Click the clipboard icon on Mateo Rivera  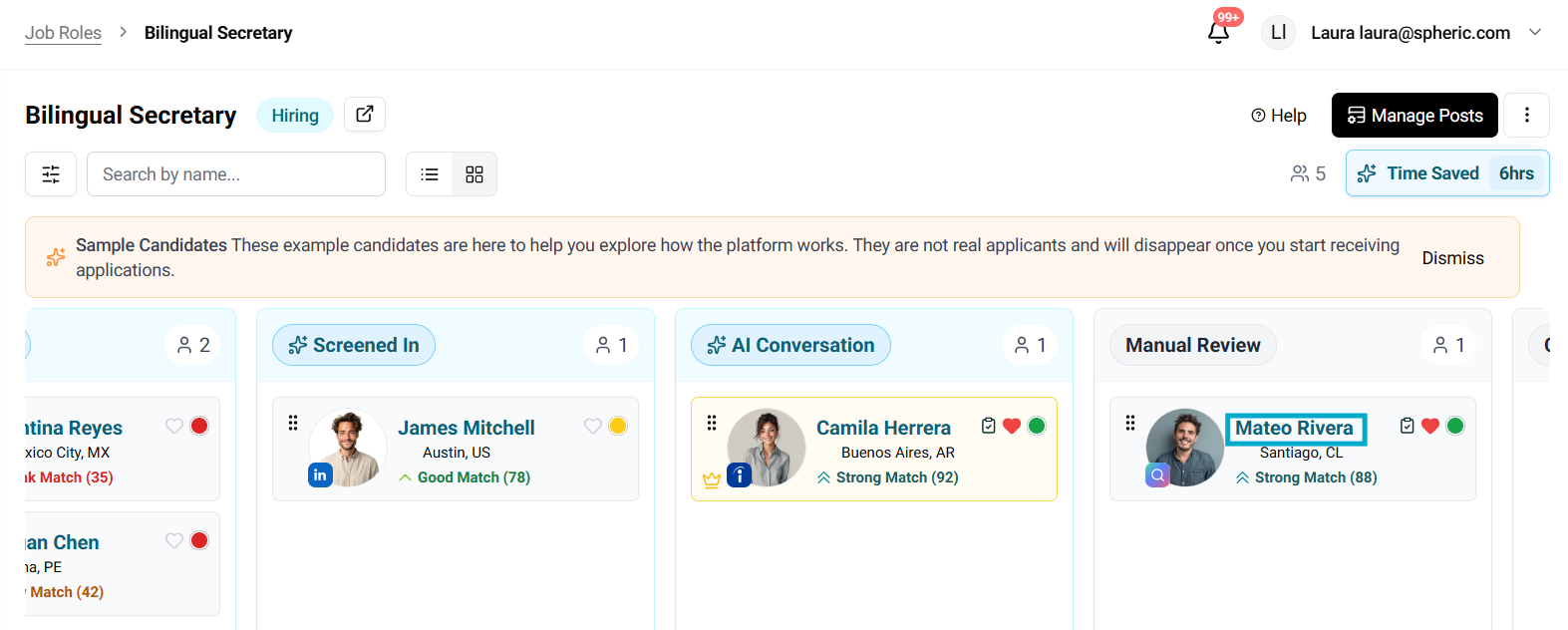coord(1407,426)
